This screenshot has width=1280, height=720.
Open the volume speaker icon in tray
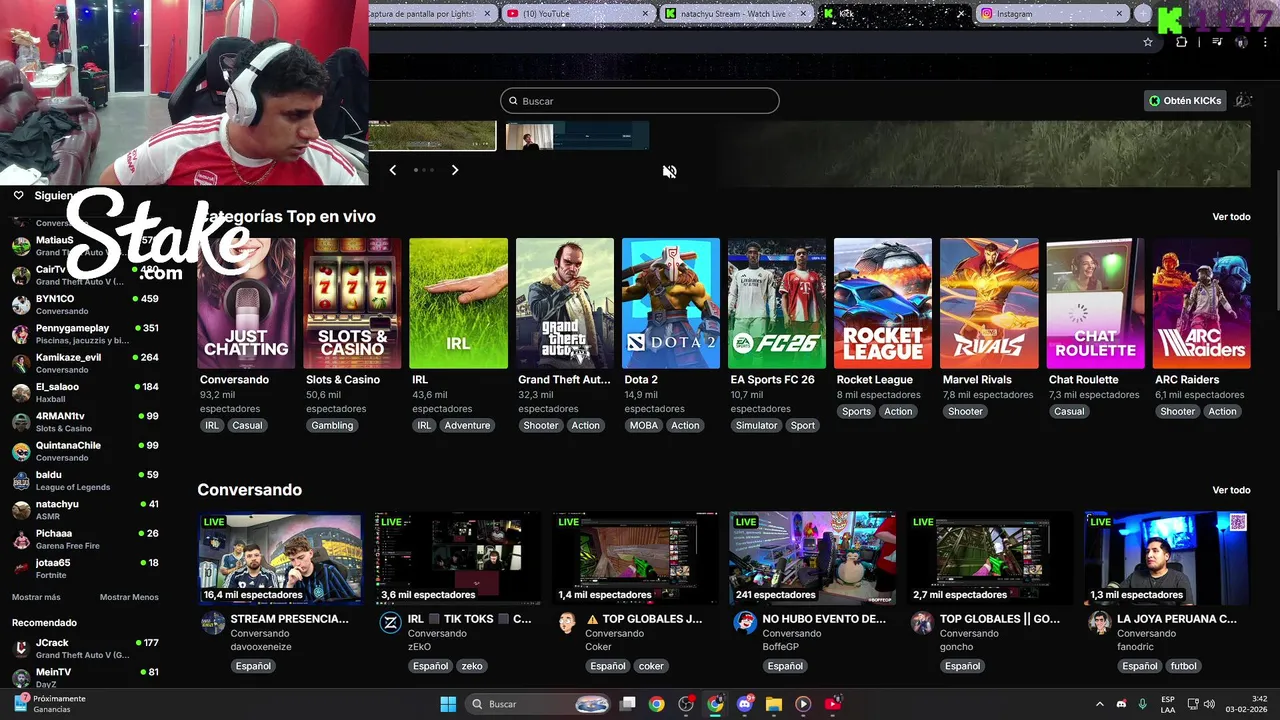click(1209, 704)
